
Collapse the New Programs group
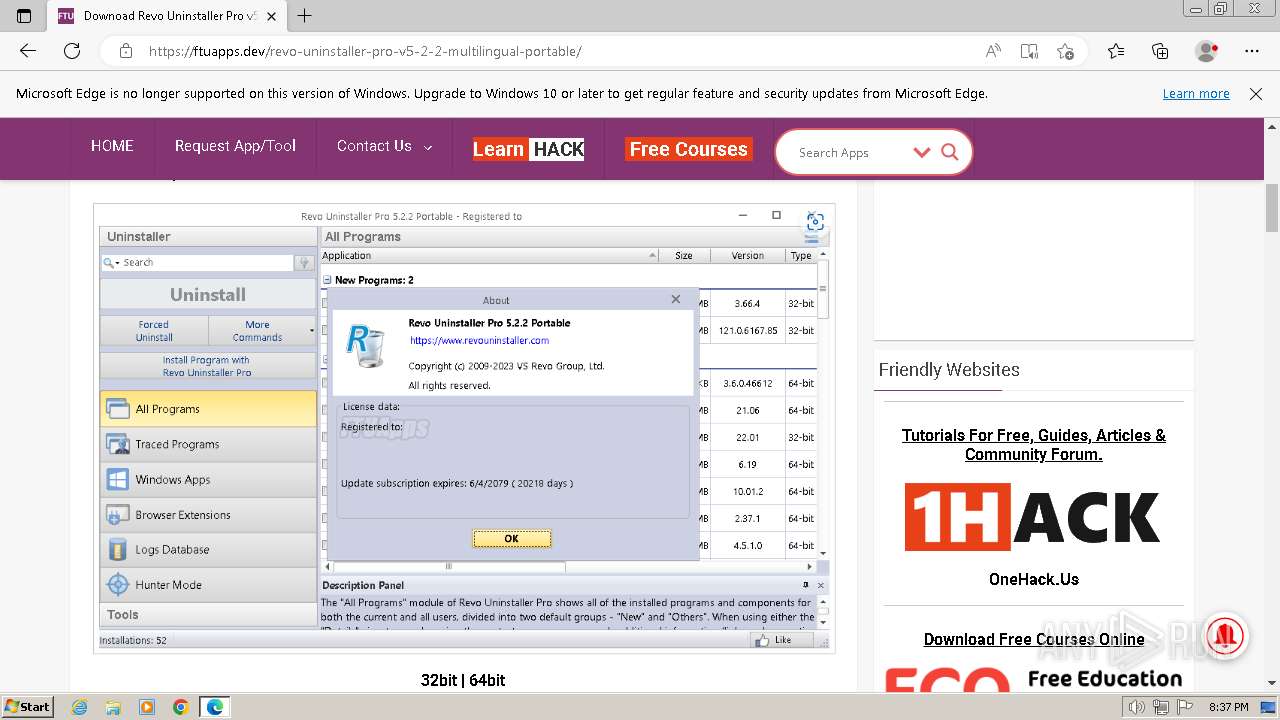click(x=327, y=280)
